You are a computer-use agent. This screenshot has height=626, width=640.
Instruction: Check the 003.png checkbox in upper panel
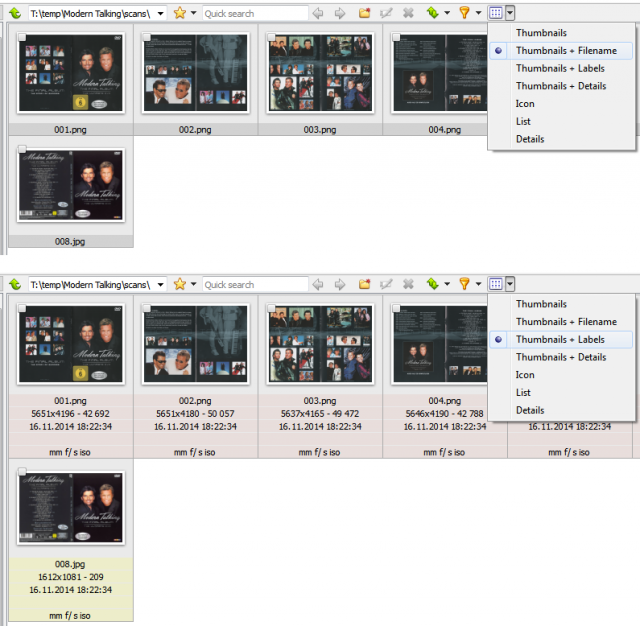pyautogui.click(x=271, y=38)
